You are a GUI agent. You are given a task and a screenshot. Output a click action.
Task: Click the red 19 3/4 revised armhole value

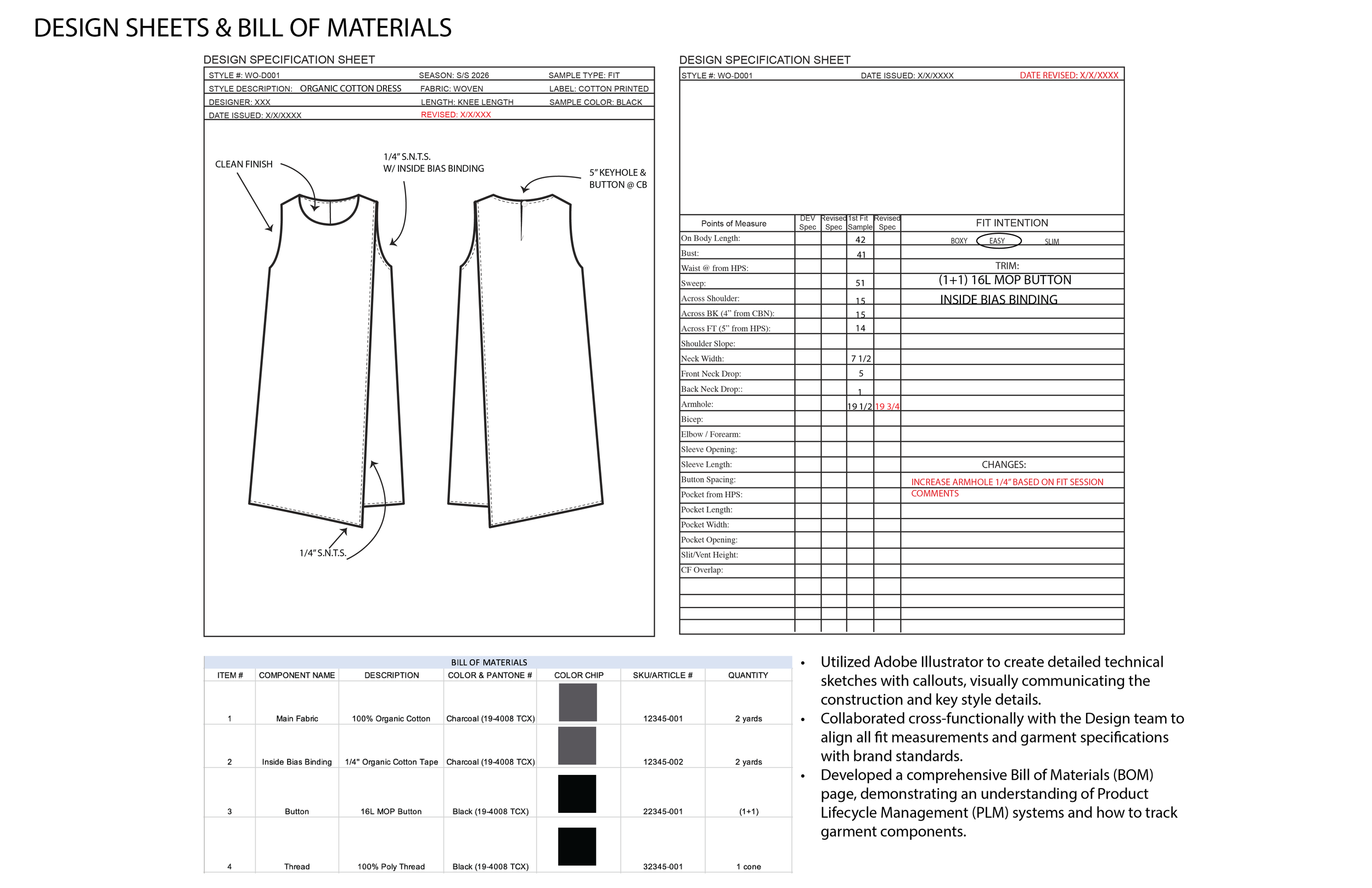(887, 407)
